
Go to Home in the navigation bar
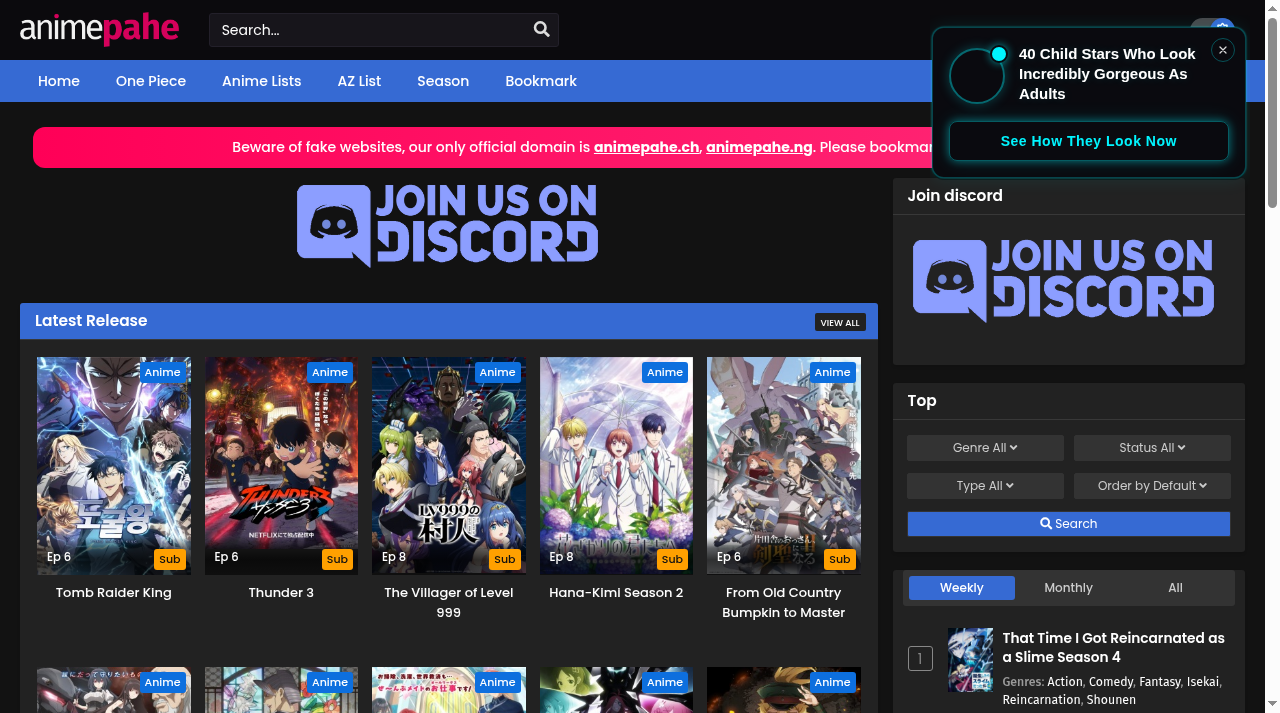(59, 81)
